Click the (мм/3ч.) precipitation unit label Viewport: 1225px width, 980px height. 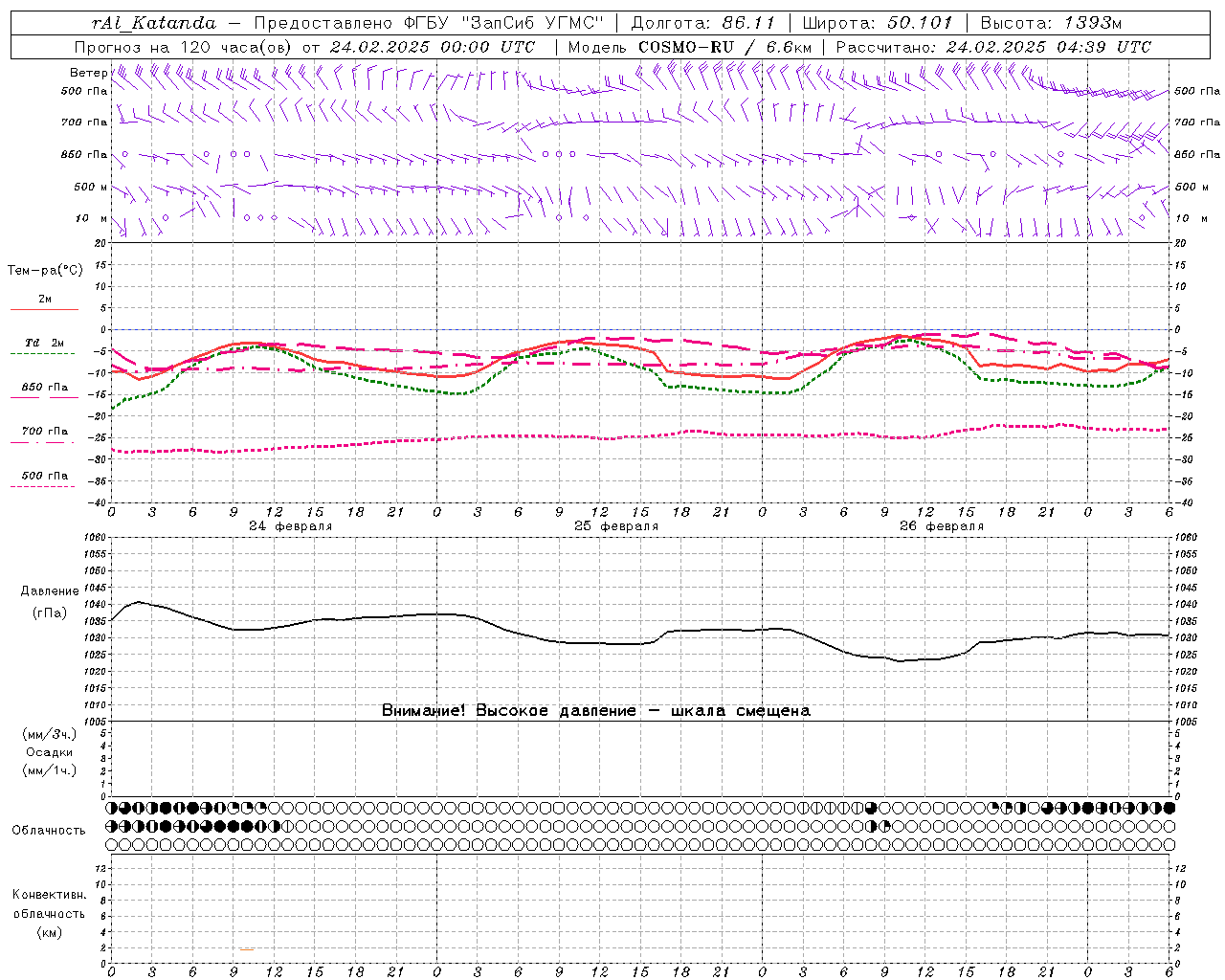click(50, 734)
